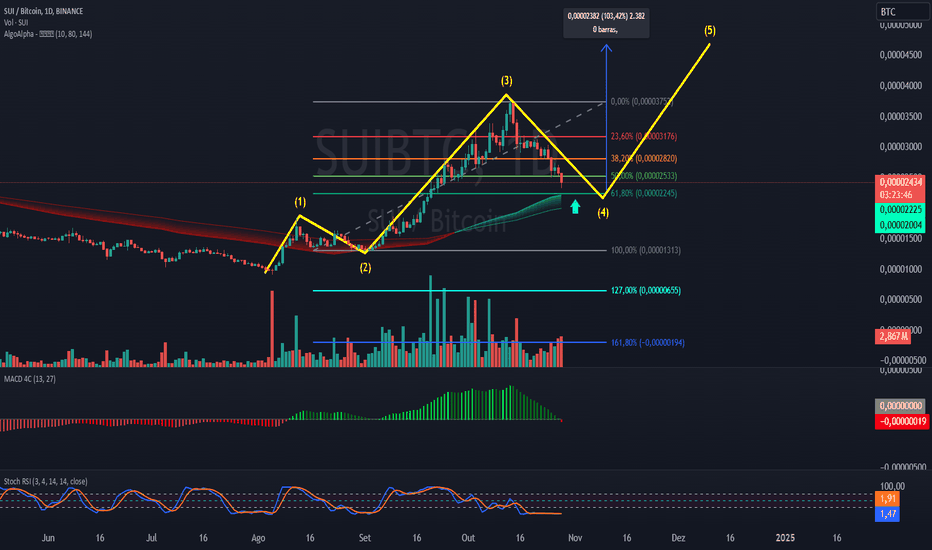The image size is (932, 550).
Task: Click the wave (1) label
Action: coord(300,202)
